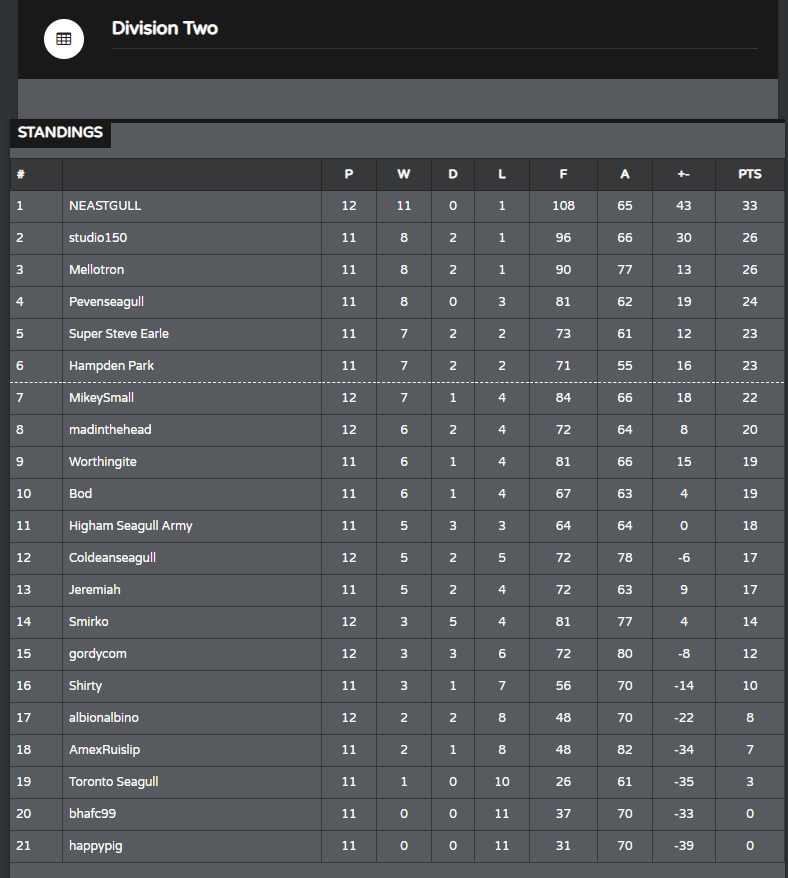Viewport: 788px width, 878px height.
Task: Click the F column header
Action: tap(563, 174)
